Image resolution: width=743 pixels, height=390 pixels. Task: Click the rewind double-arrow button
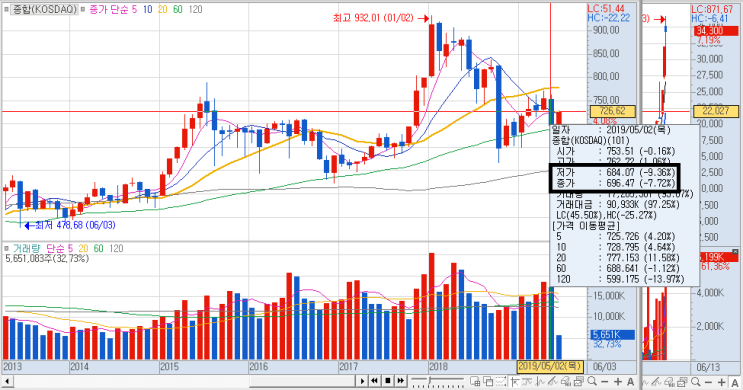[374, 381]
